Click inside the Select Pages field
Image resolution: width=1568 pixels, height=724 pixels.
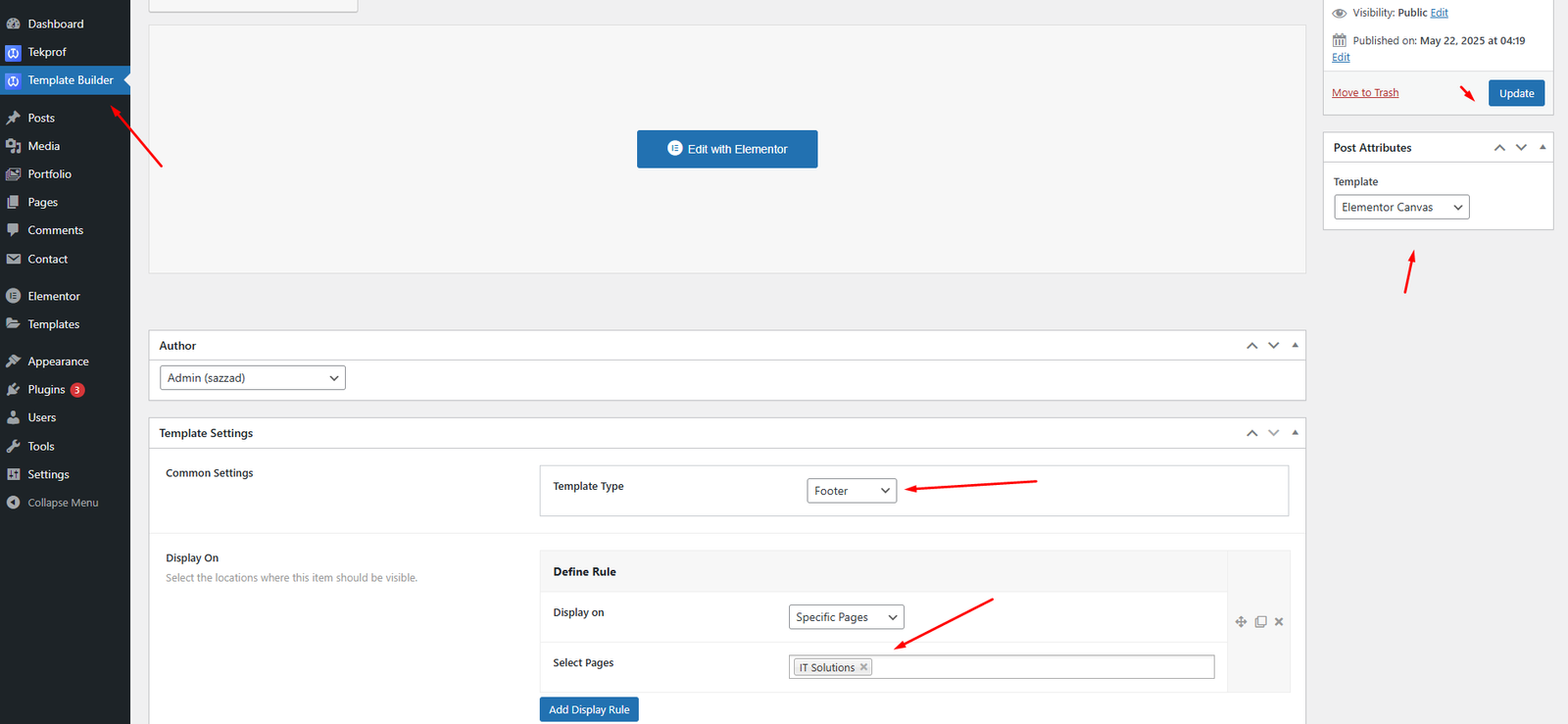coord(1039,667)
